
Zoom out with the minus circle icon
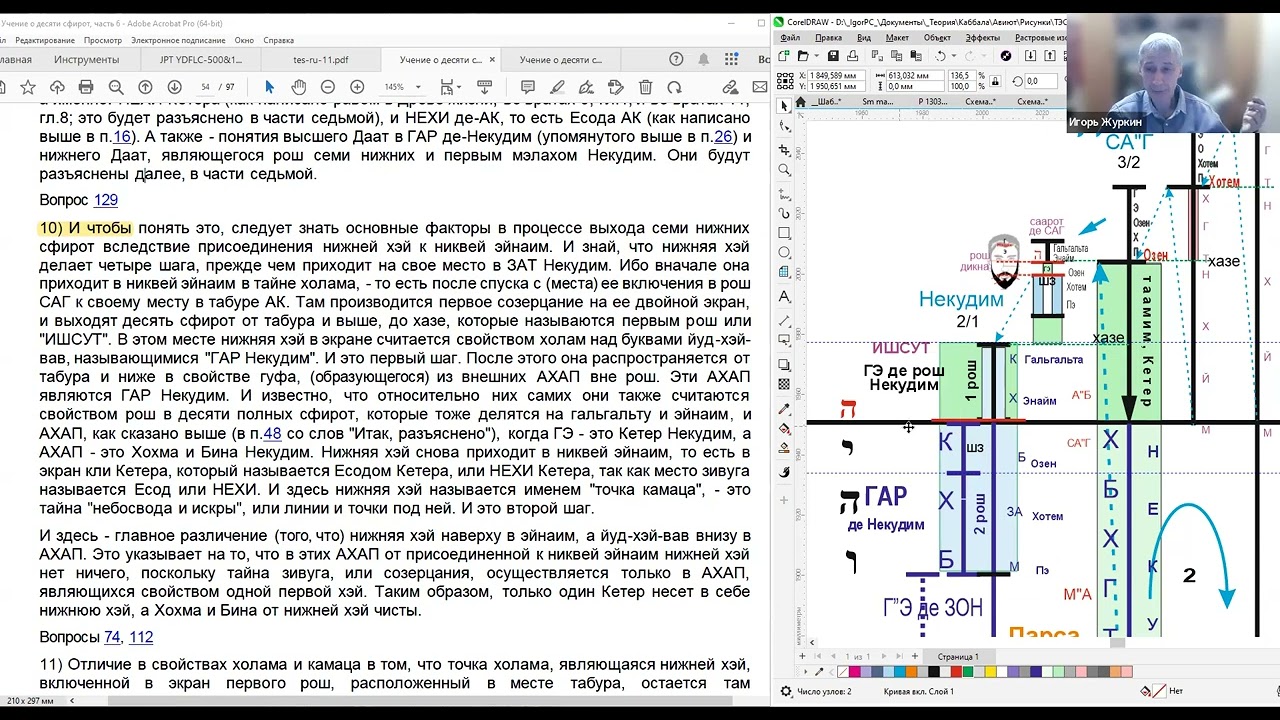tap(327, 87)
